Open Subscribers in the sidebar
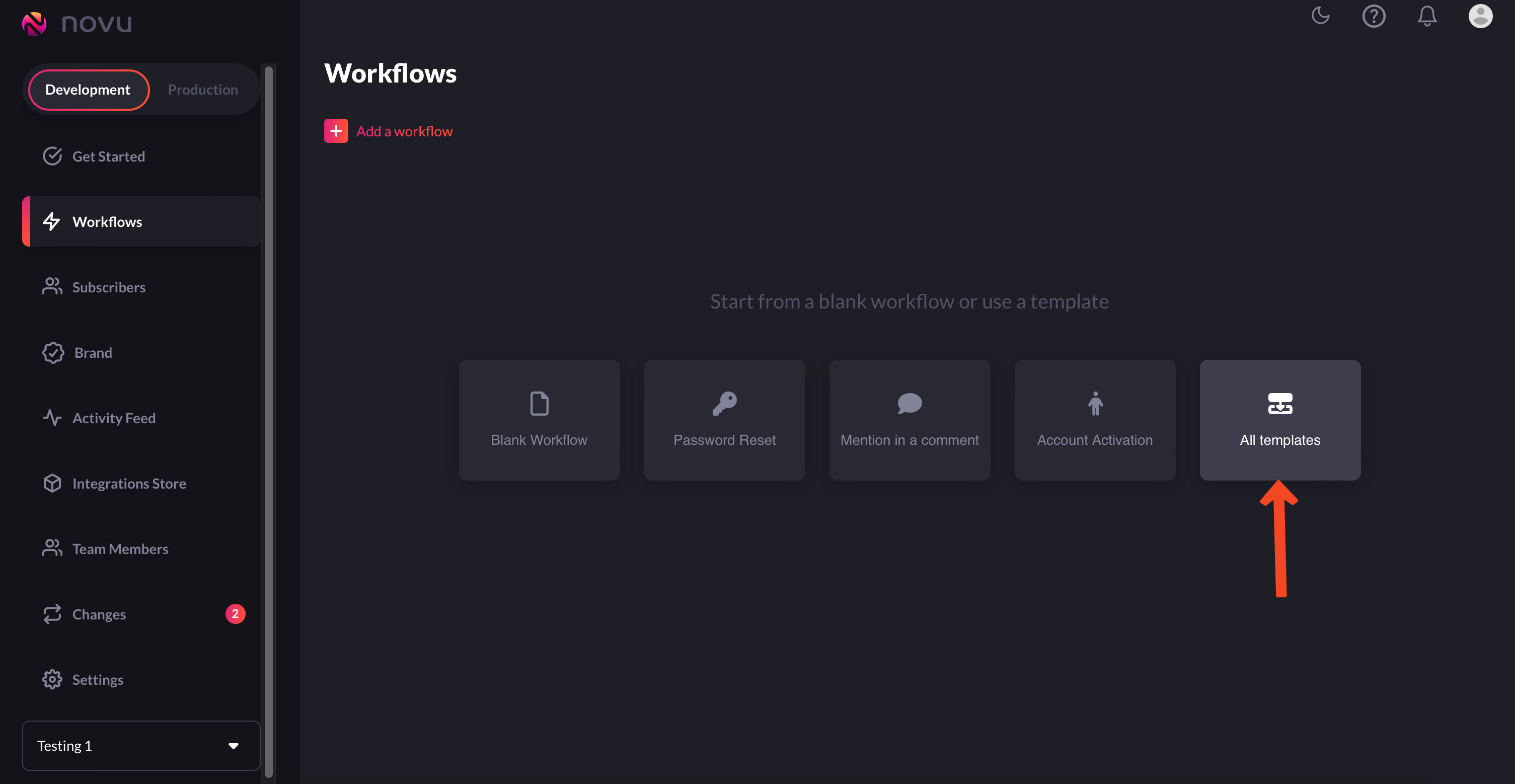The image size is (1515, 784). [109, 287]
